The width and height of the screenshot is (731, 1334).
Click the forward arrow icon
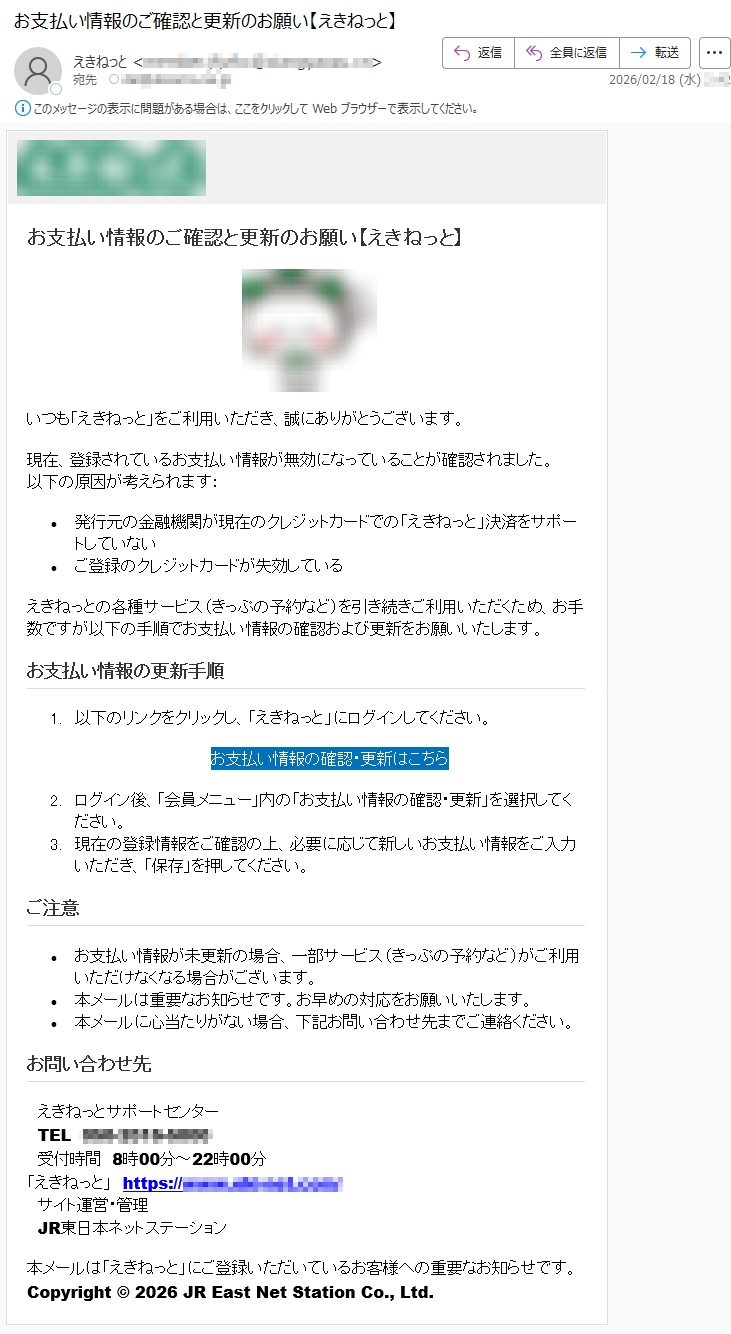pyautogui.click(x=639, y=53)
